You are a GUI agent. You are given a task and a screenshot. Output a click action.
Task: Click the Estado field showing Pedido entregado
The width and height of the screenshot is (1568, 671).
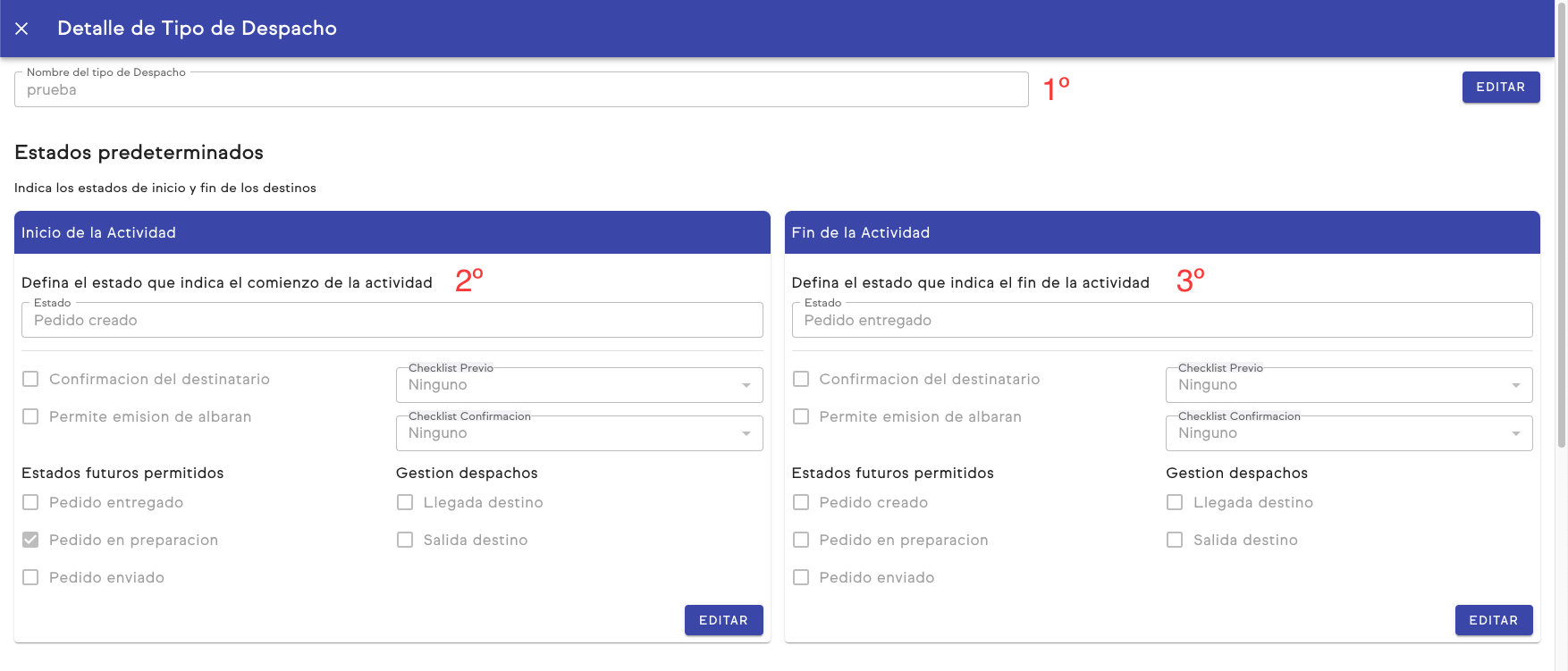click(1161, 320)
